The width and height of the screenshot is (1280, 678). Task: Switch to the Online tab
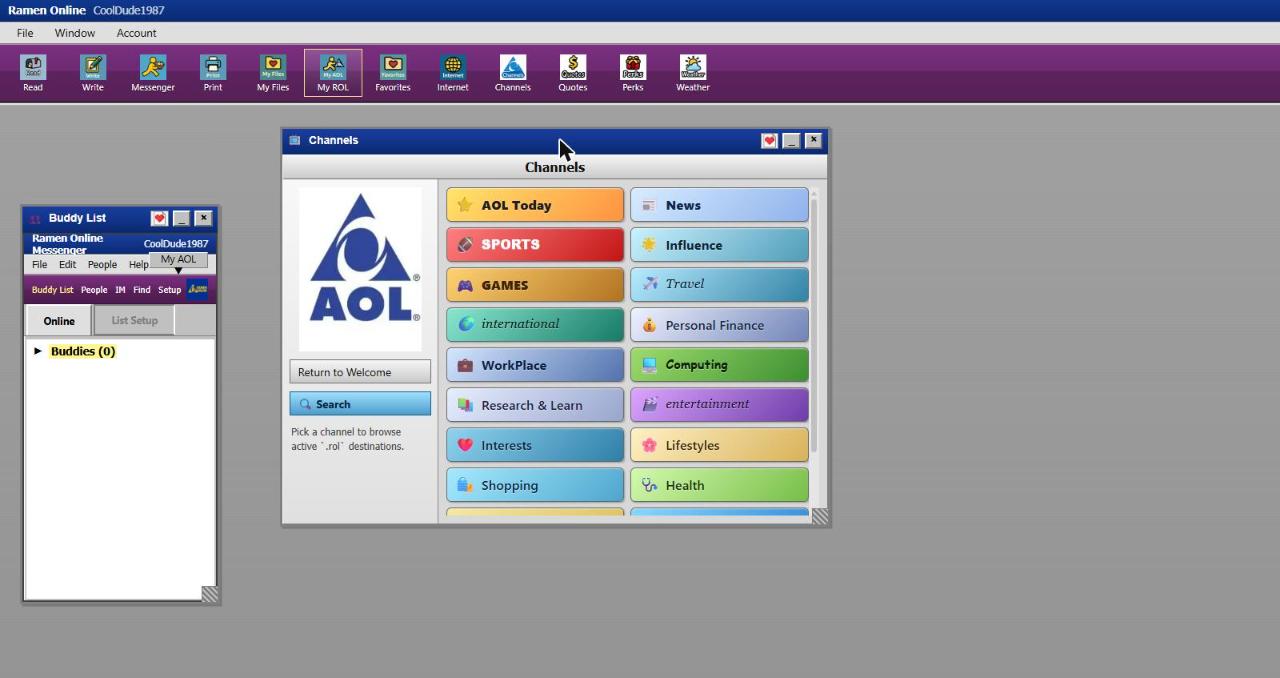(59, 321)
